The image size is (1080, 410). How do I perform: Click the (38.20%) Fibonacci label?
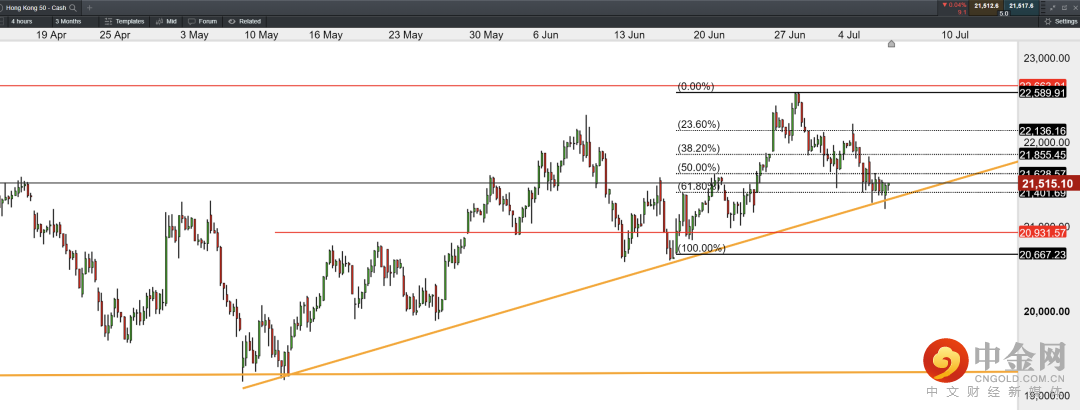tap(698, 148)
